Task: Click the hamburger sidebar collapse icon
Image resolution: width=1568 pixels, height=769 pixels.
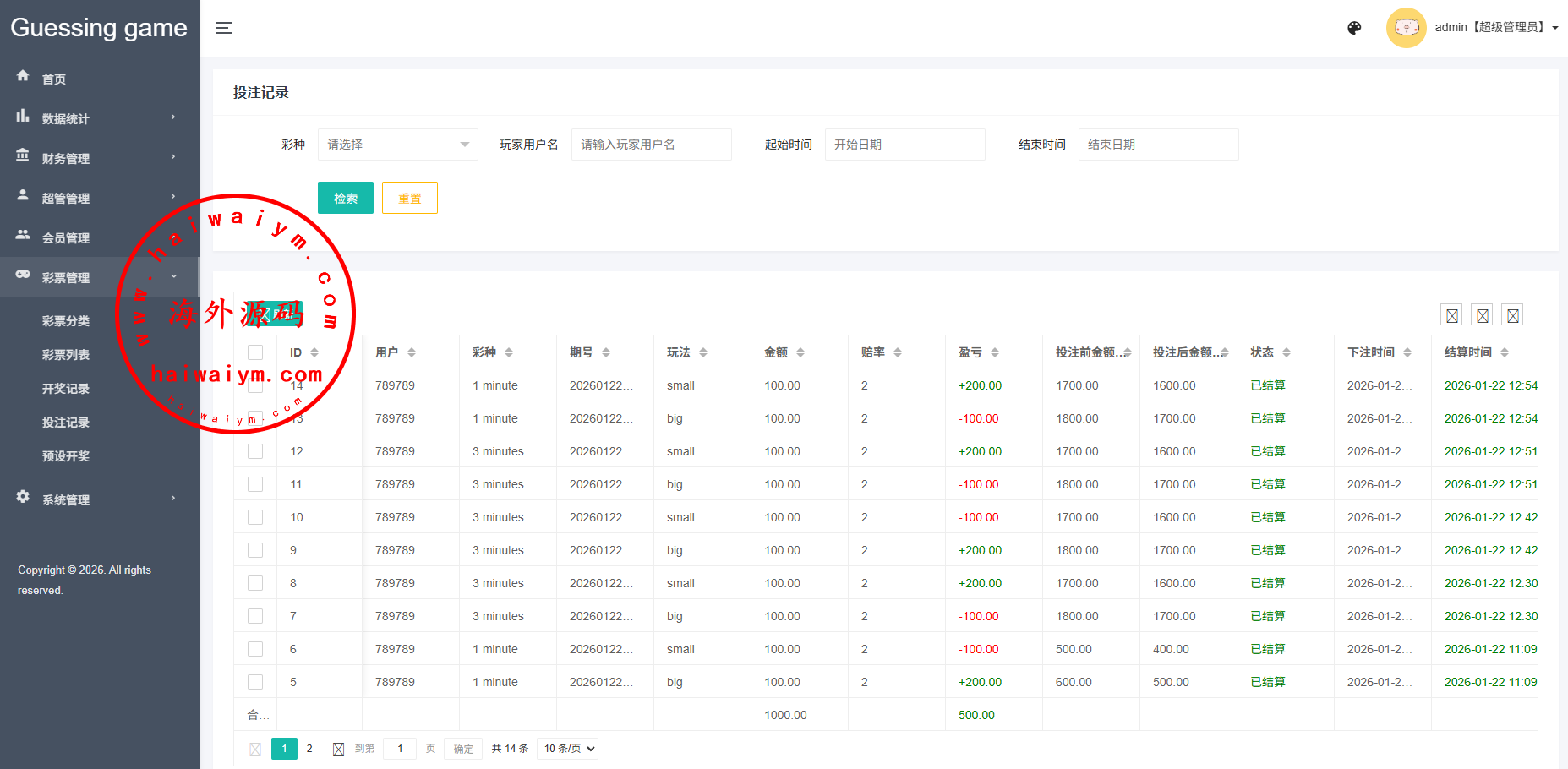Action: tap(223, 28)
